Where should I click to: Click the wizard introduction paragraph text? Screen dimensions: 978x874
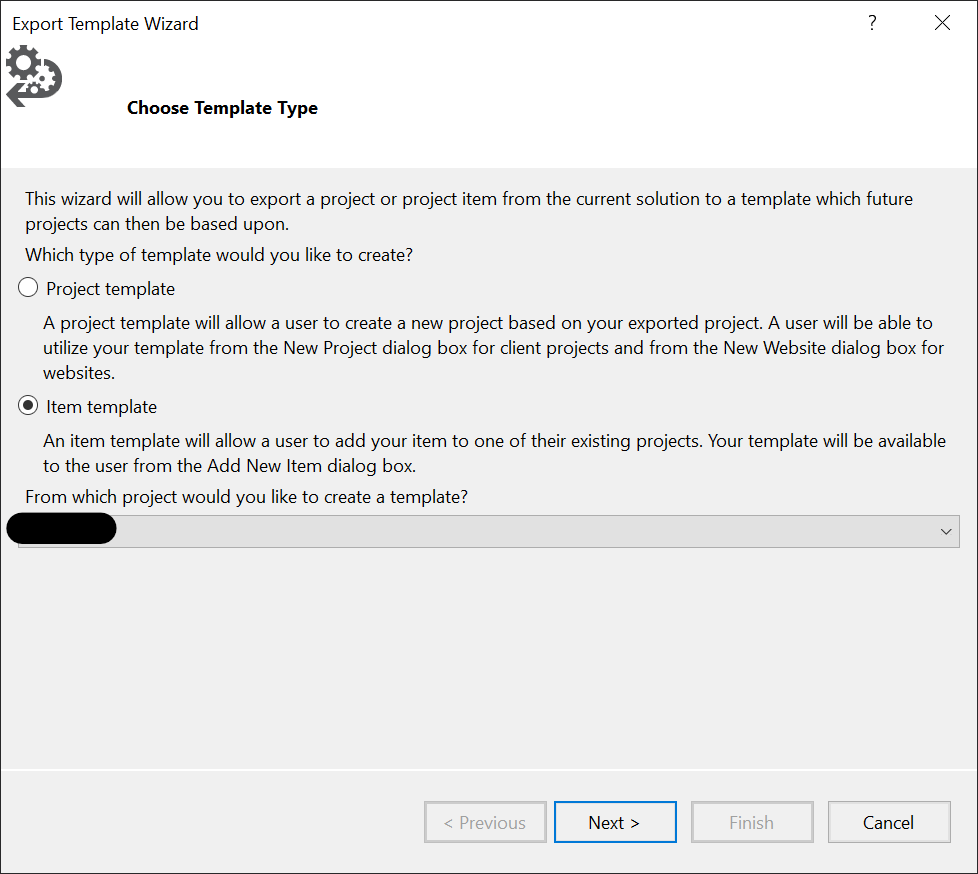pos(468,211)
